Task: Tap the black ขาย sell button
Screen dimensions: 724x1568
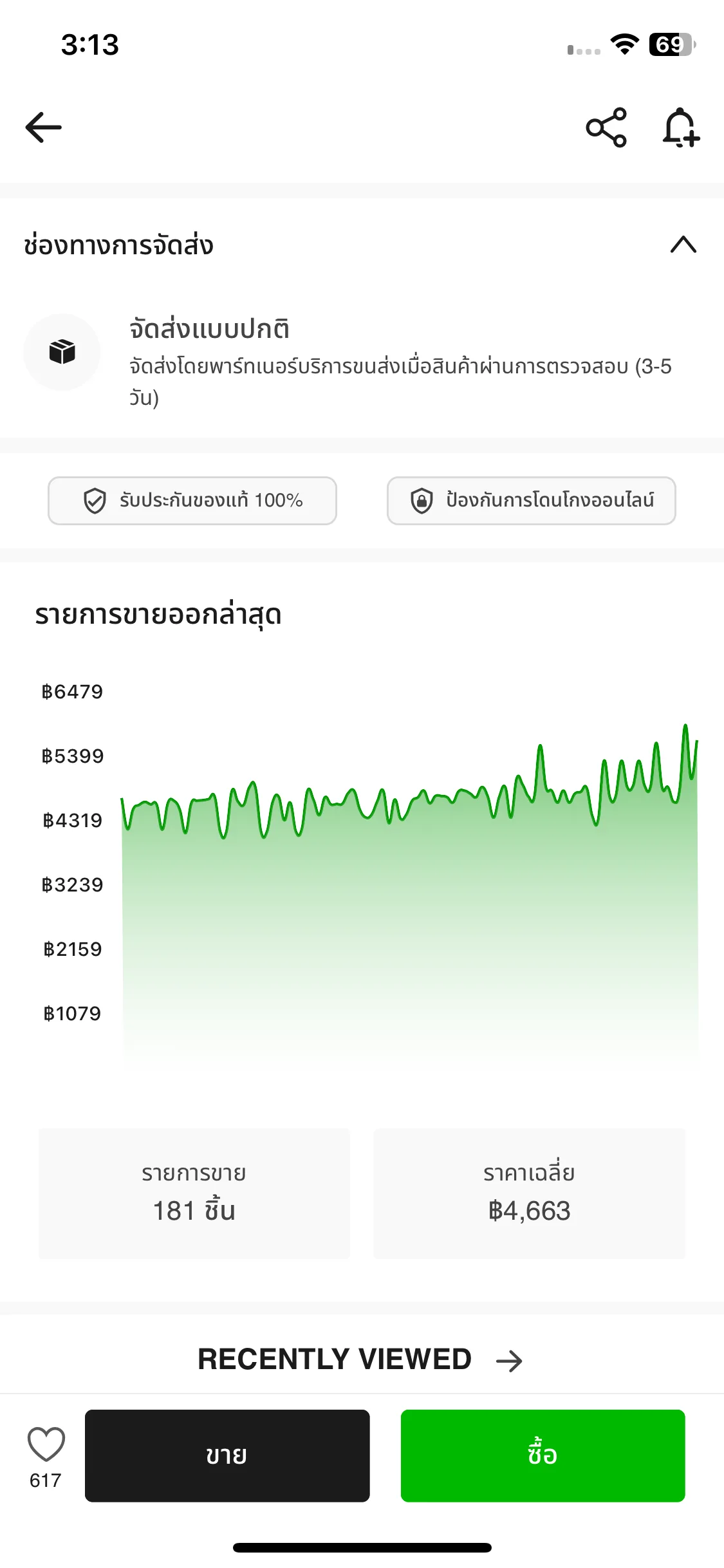Action: coord(227,1455)
